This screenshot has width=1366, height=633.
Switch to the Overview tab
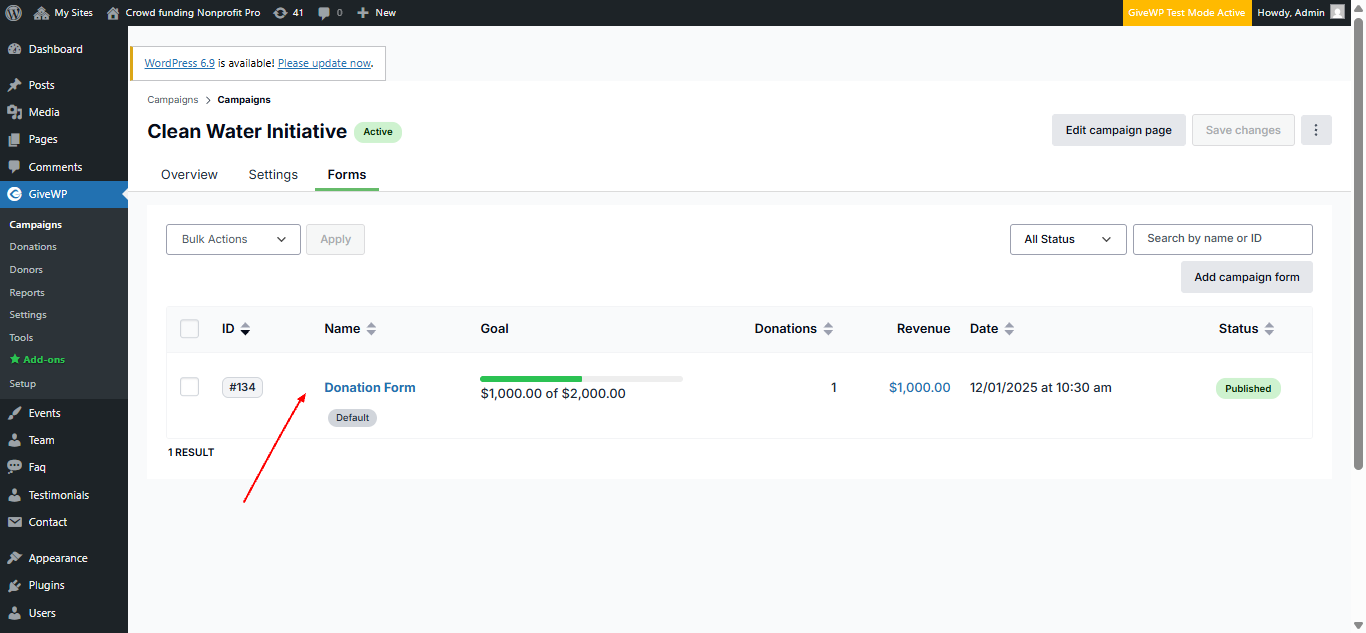pyautogui.click(x=189, y=174)
